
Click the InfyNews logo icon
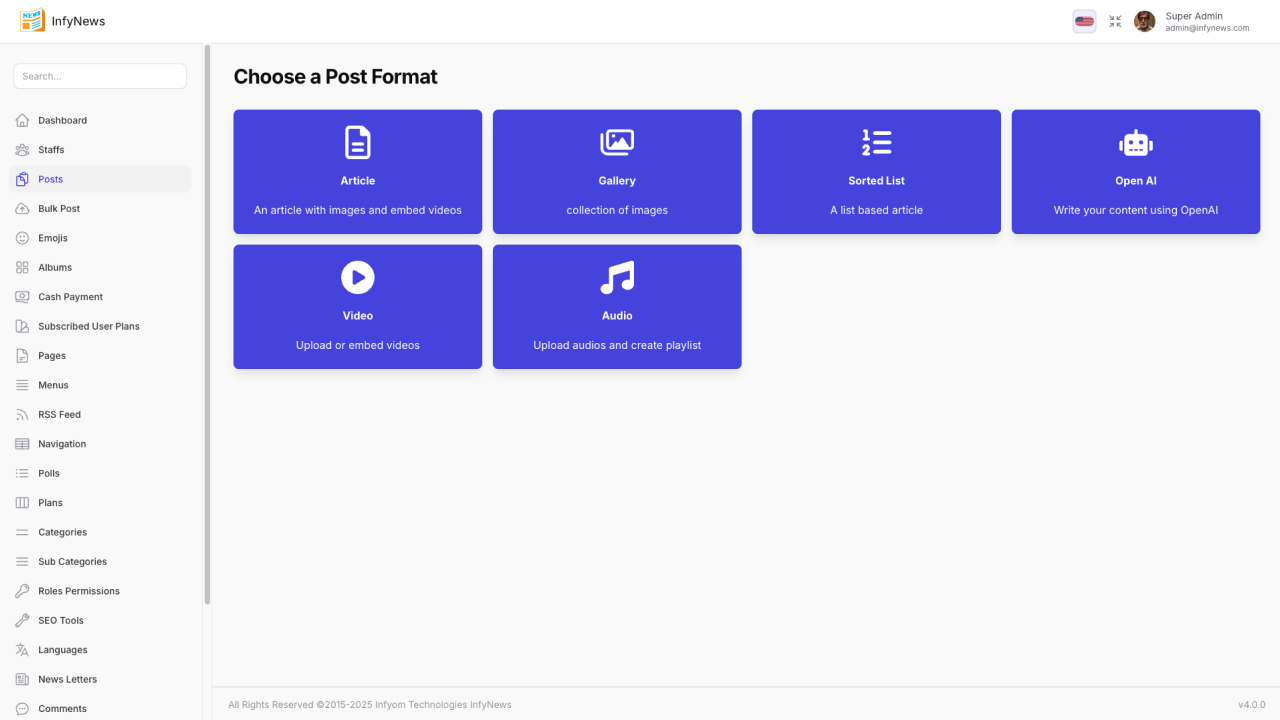(32, 21)
